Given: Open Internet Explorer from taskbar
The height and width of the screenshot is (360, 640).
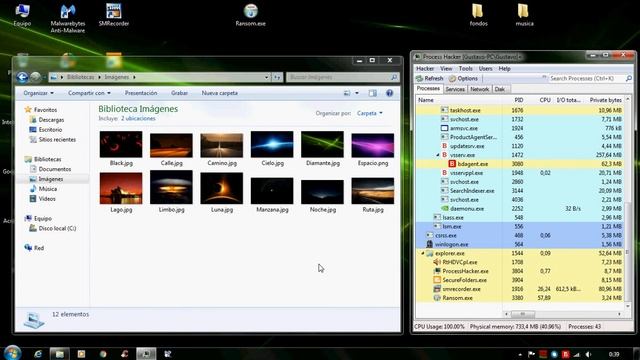Looking at the screenshot, I should pyautogui.click(x=38, y=354).
